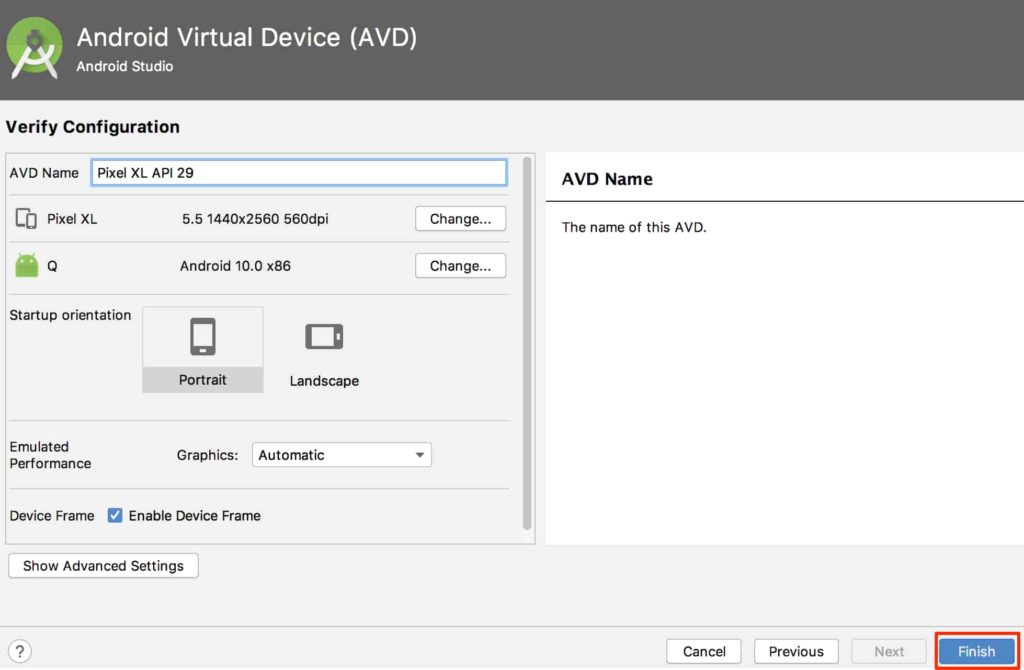Image resolution: width=1024 pixels, height=670 pixels.
Task: Cancel the AVD configuration
Action: tap(704, 651)
